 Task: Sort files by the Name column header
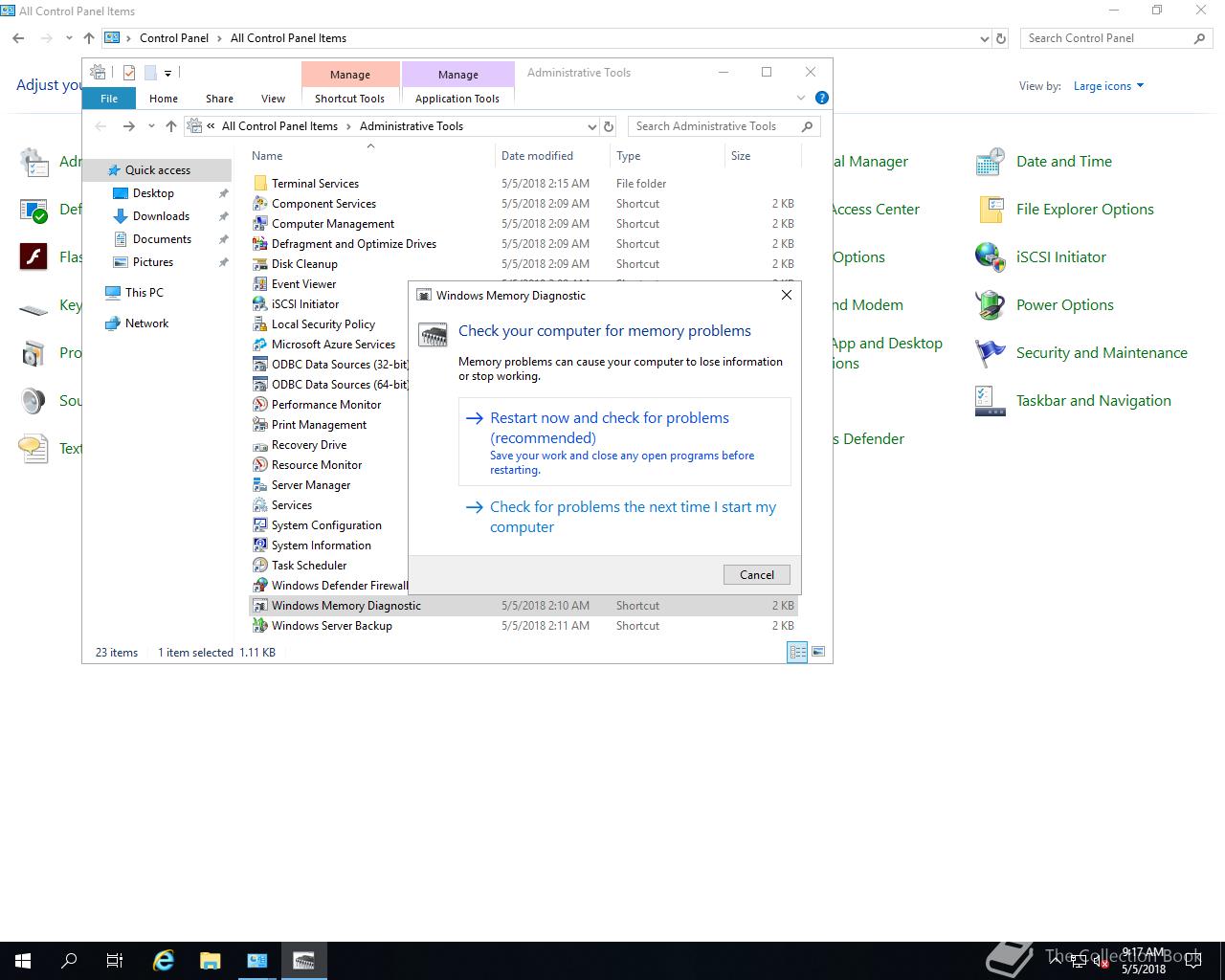(x=370, y=156)
